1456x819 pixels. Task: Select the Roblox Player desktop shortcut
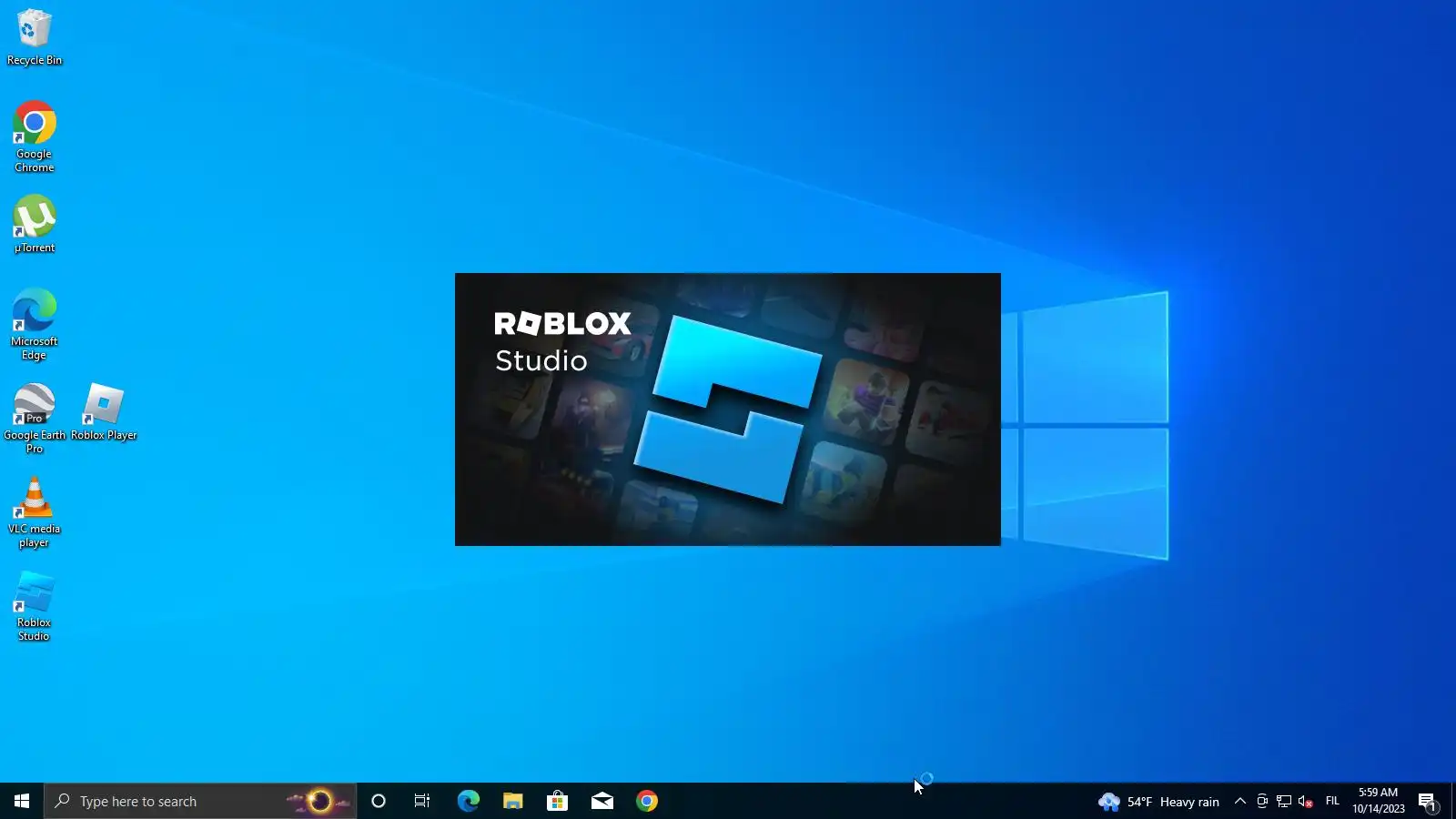pos(104,412)
